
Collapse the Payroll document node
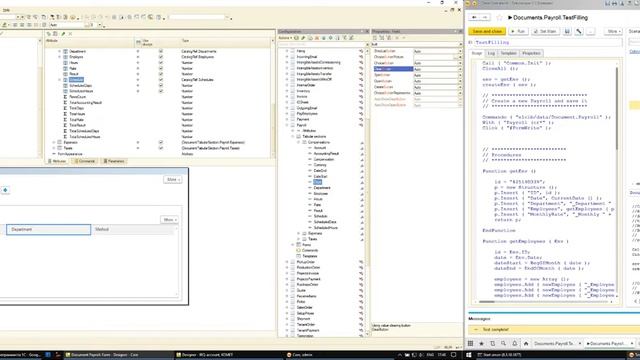[287, 125]
